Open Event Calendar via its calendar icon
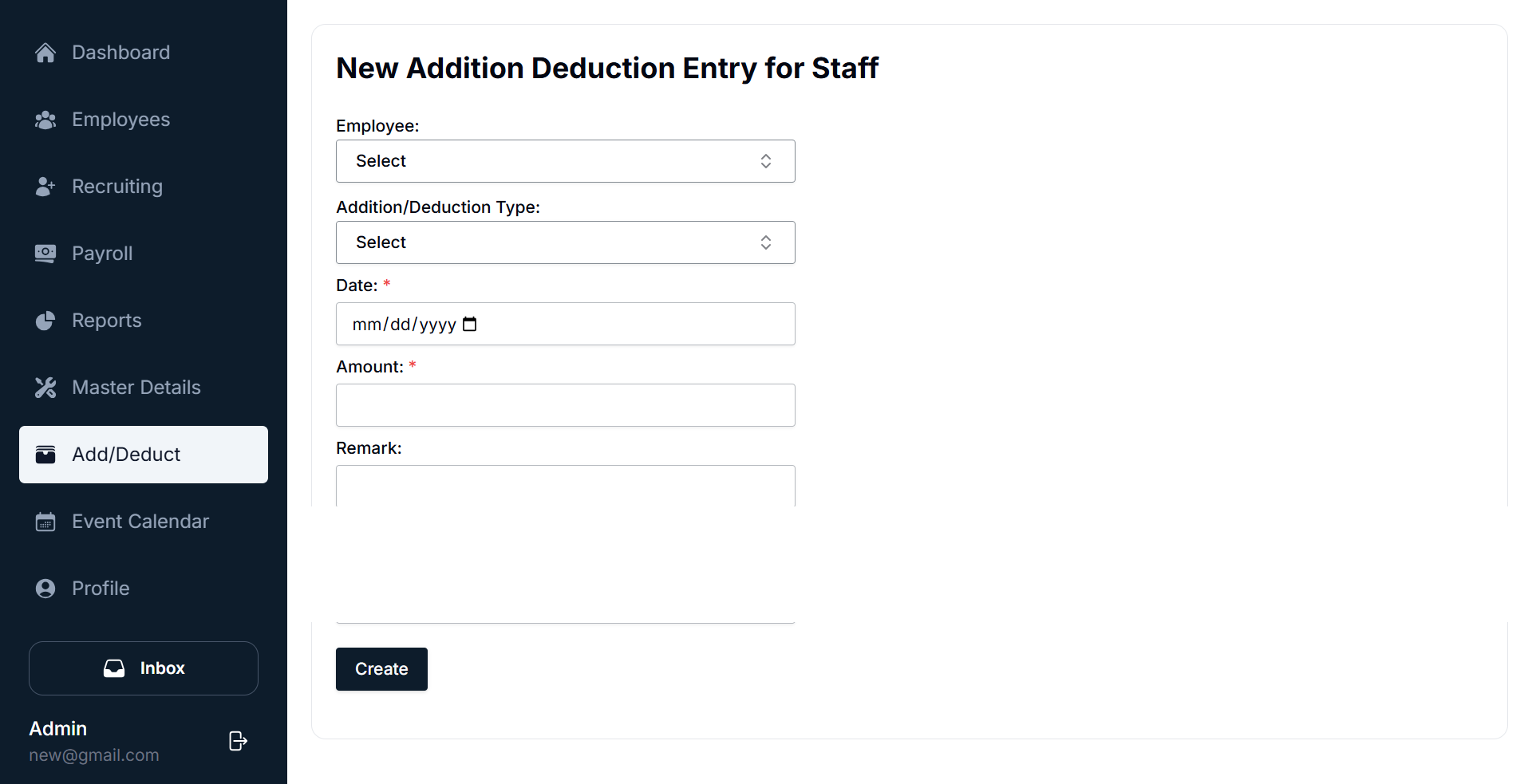The height and width of the screenshot is (784, 1532). click(45, 521)
